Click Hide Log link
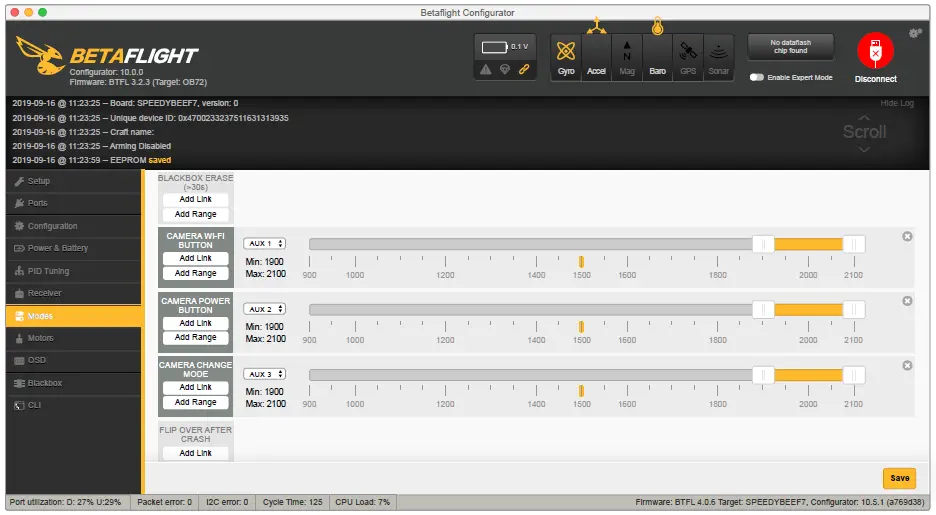936x515 pixels. tap(896, 103)
